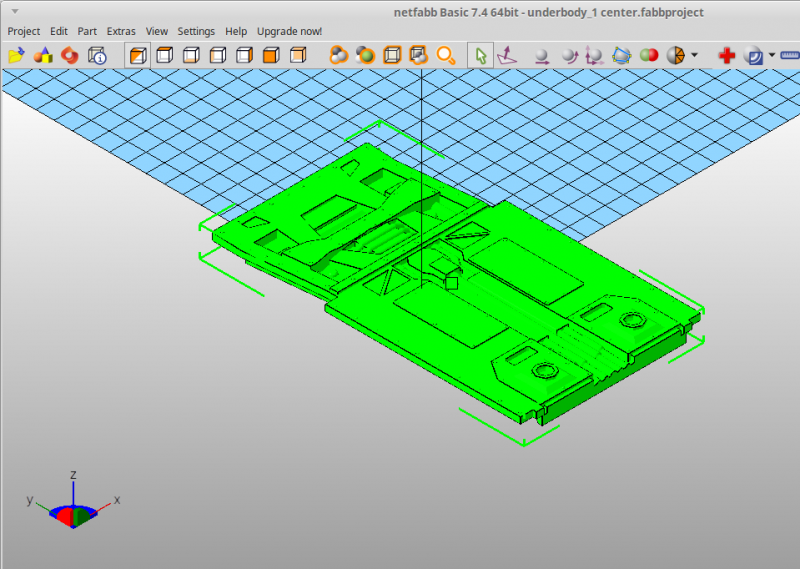Click the orange mesh sphere icon

[x=676, y=55]
